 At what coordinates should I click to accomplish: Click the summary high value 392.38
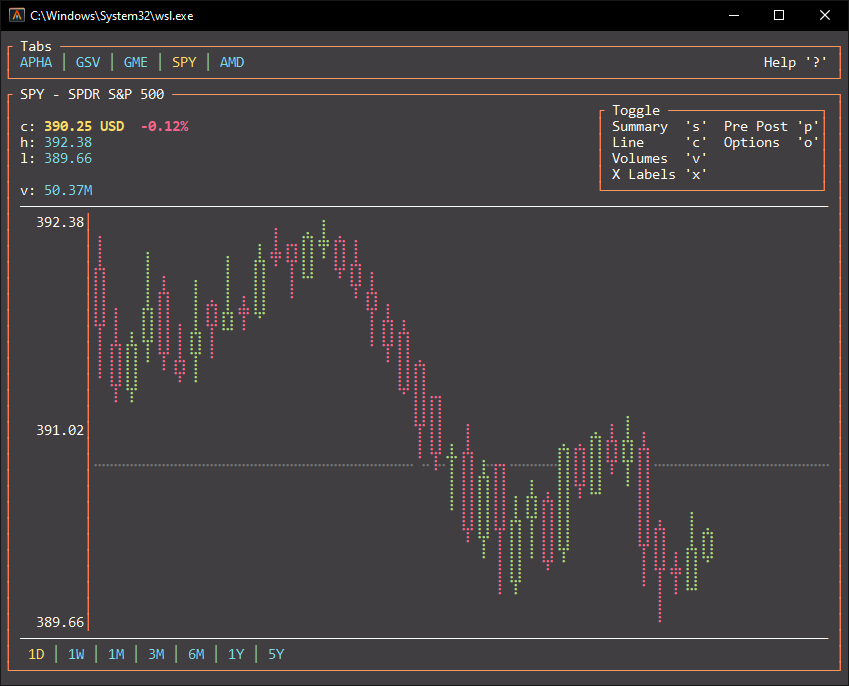tap(68, 142)
